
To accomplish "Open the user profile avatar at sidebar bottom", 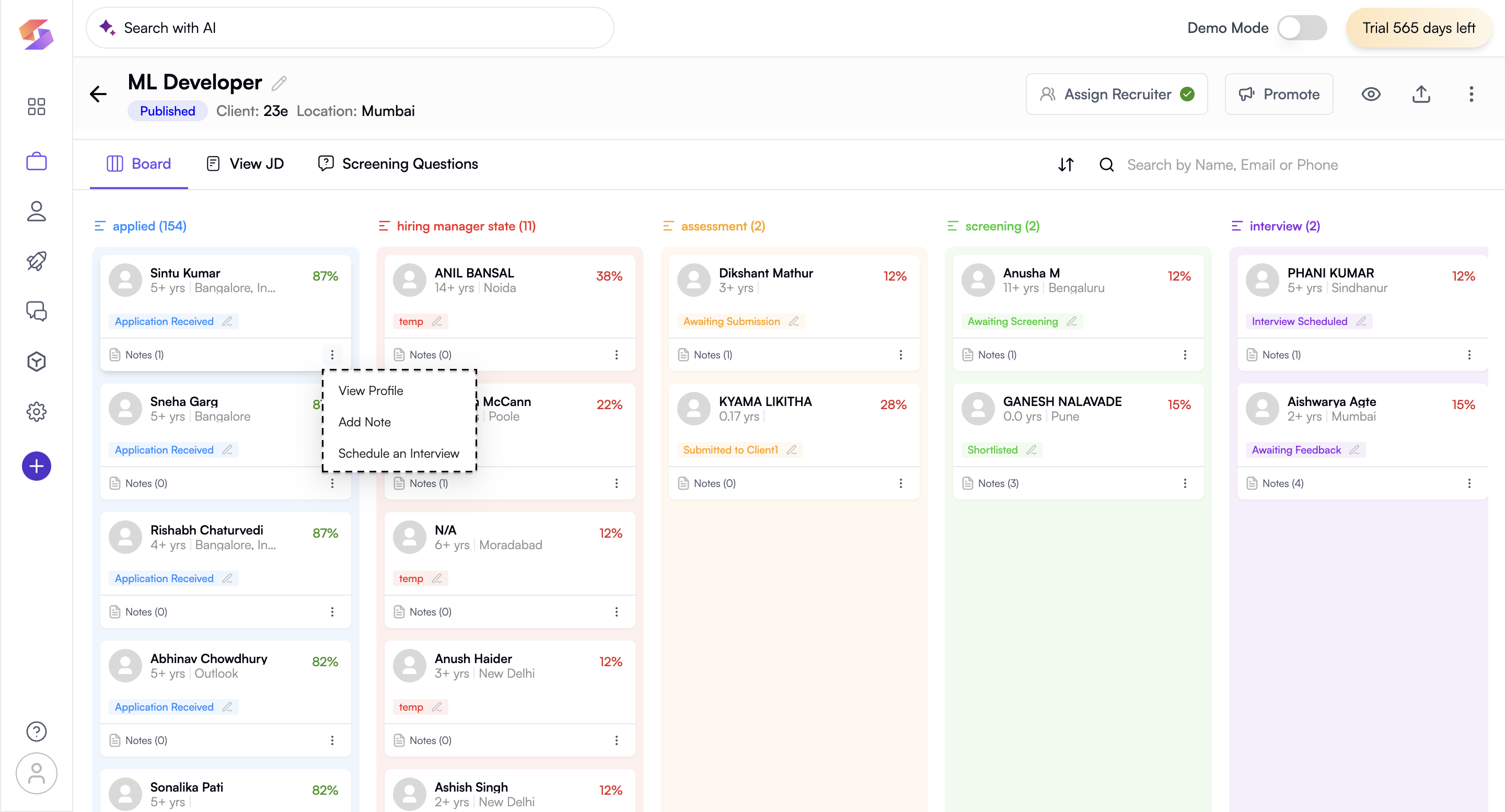I will tap(36, 773).
